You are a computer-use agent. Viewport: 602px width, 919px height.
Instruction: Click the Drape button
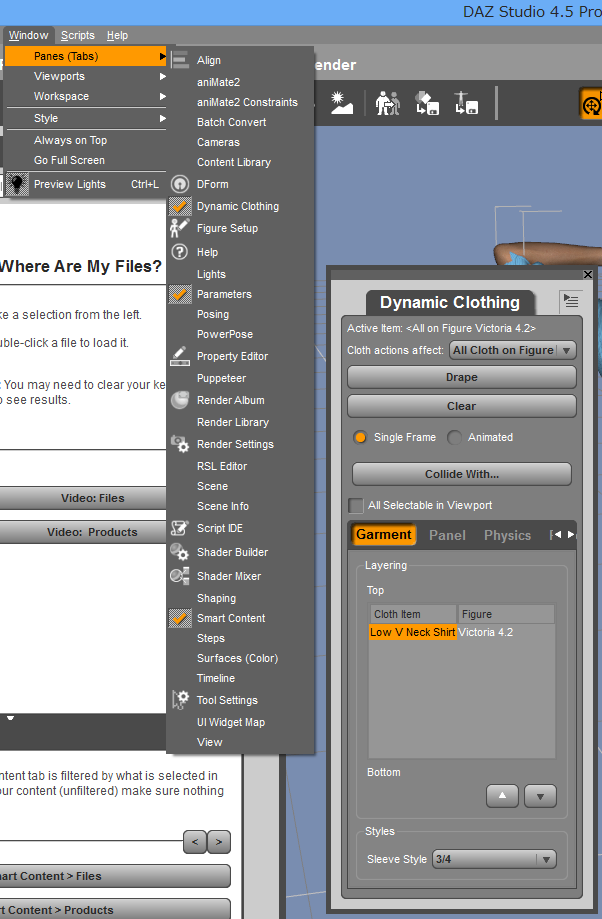(x=462, y=377)
